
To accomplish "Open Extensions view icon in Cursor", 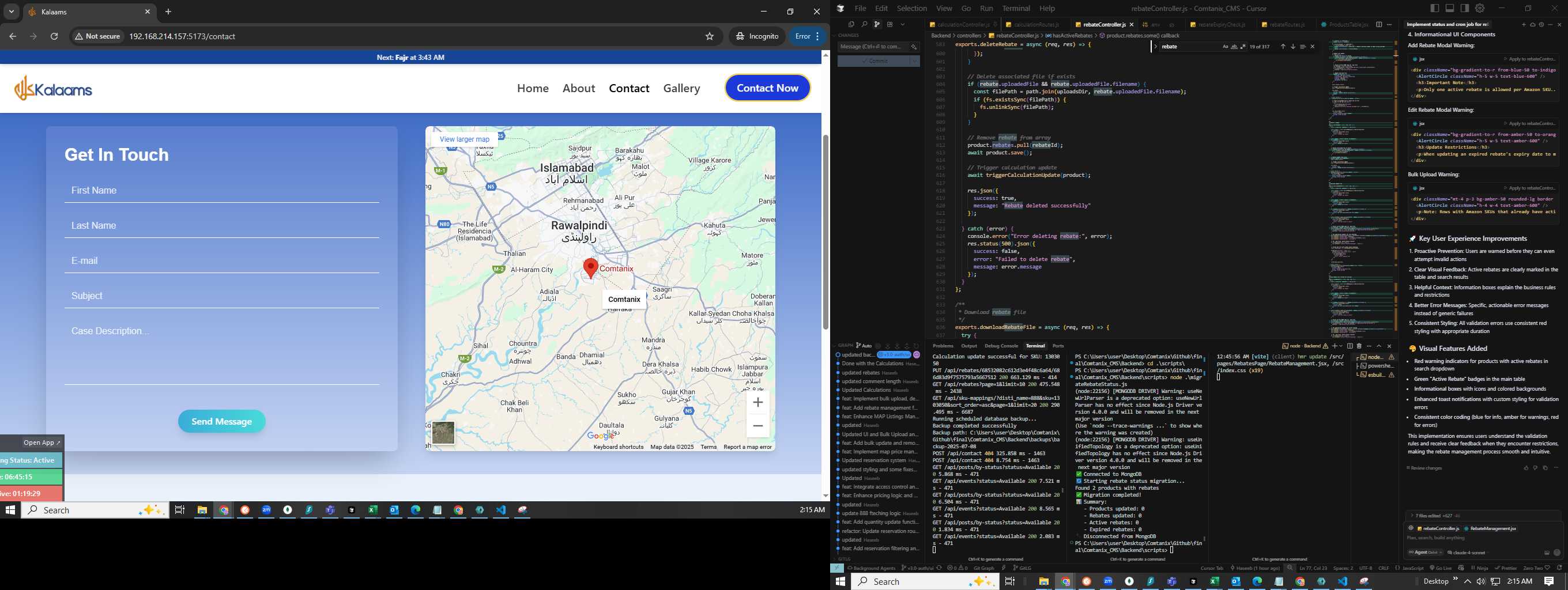I will click(x=890, y=24).
